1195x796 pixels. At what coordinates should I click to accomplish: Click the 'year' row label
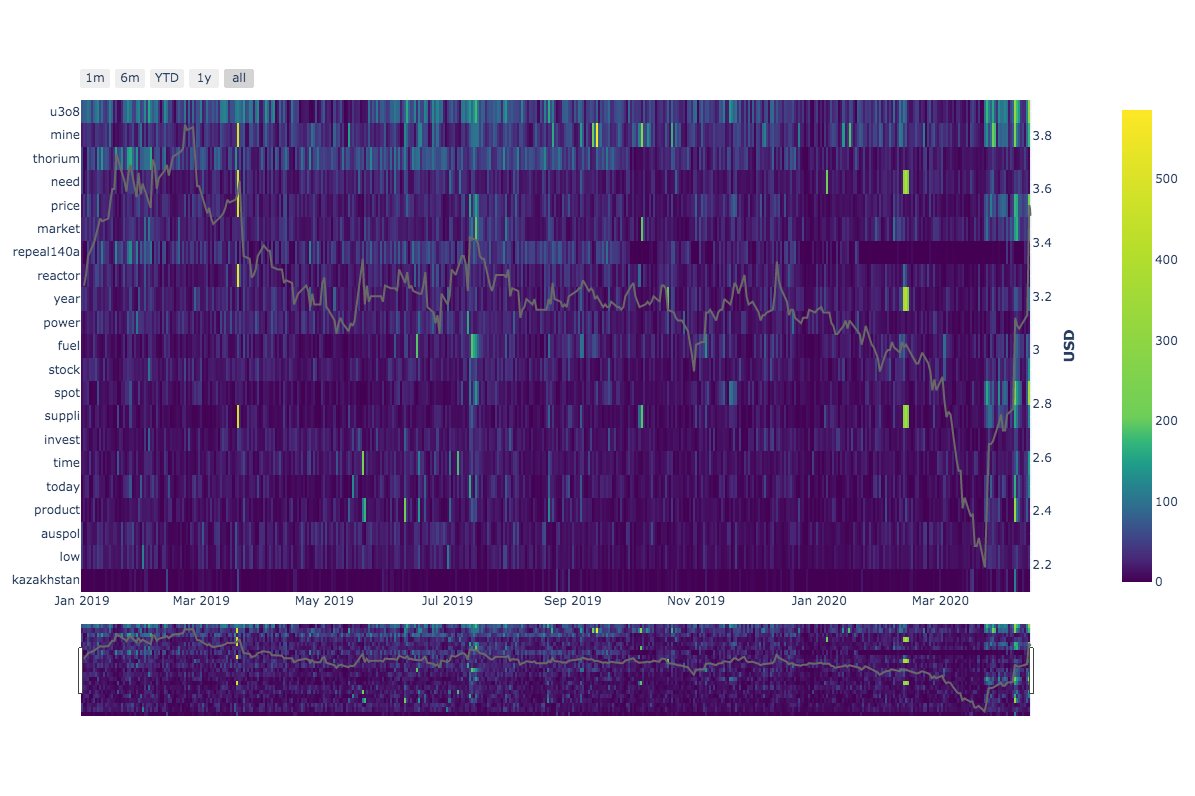pos(66,299)
